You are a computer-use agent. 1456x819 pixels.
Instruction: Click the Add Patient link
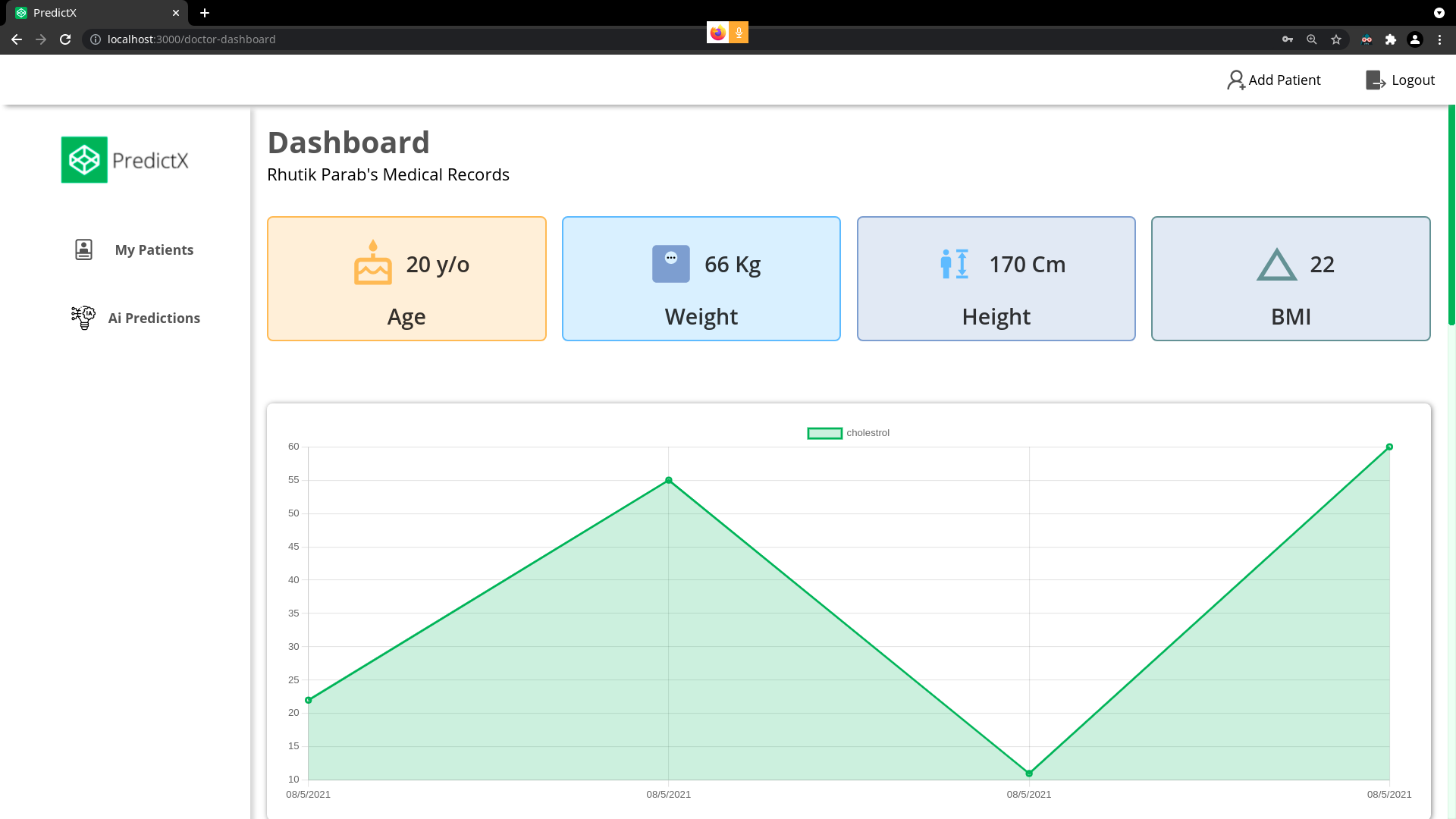(x=1284, y=80)
